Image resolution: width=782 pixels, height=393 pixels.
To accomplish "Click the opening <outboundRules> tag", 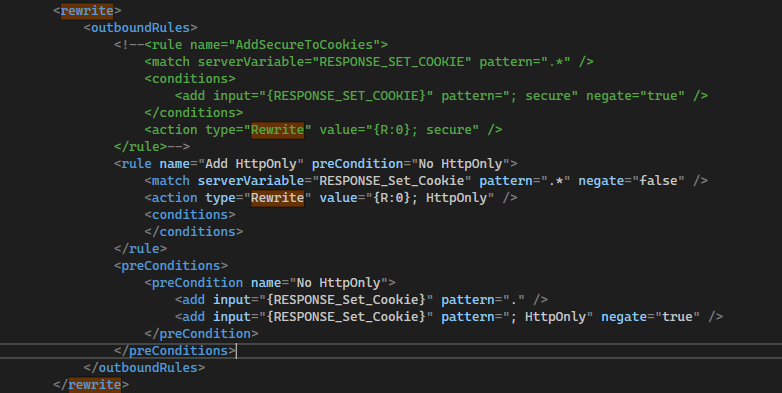I will pos(141,27).
